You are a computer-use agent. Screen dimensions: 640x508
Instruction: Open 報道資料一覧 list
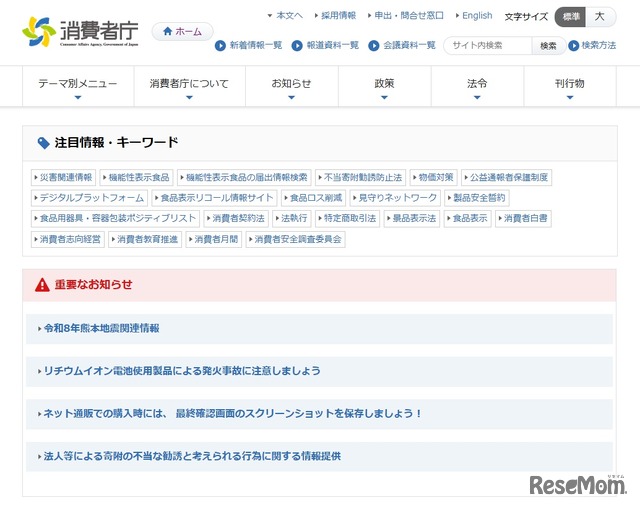pyautogui.click(x=325, y=45)
